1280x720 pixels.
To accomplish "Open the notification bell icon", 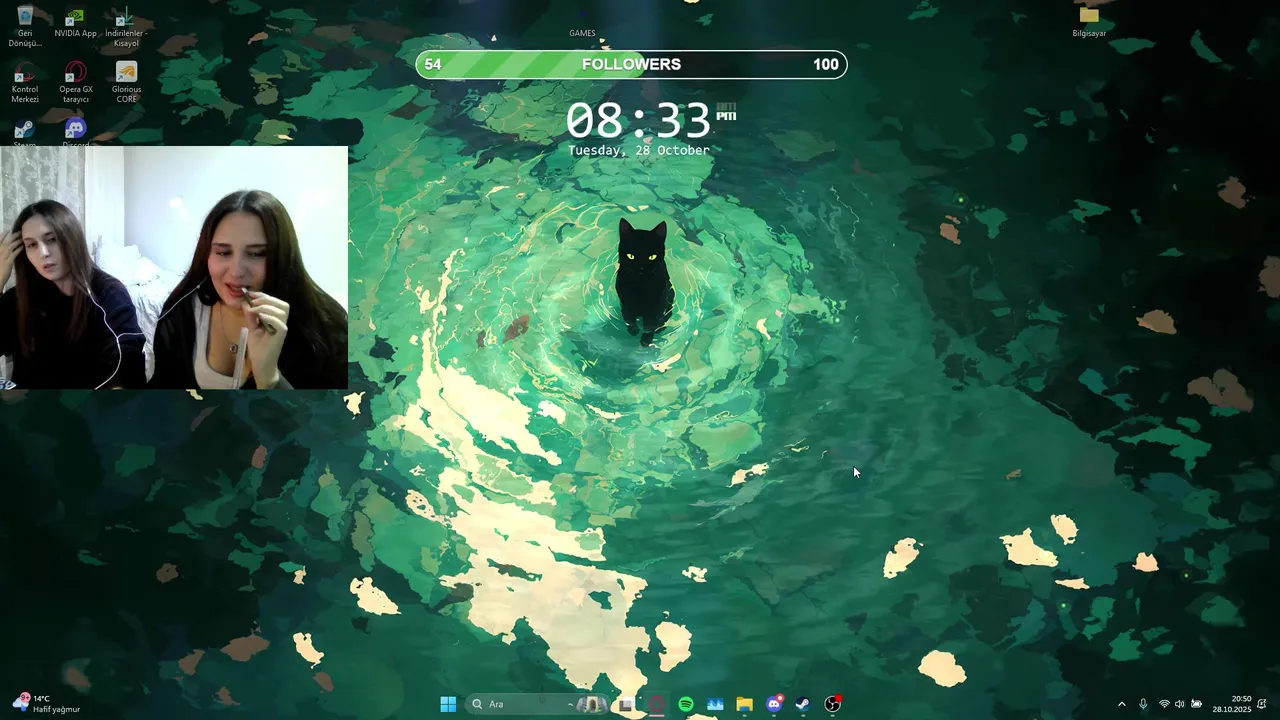I will pos(1262,704).
